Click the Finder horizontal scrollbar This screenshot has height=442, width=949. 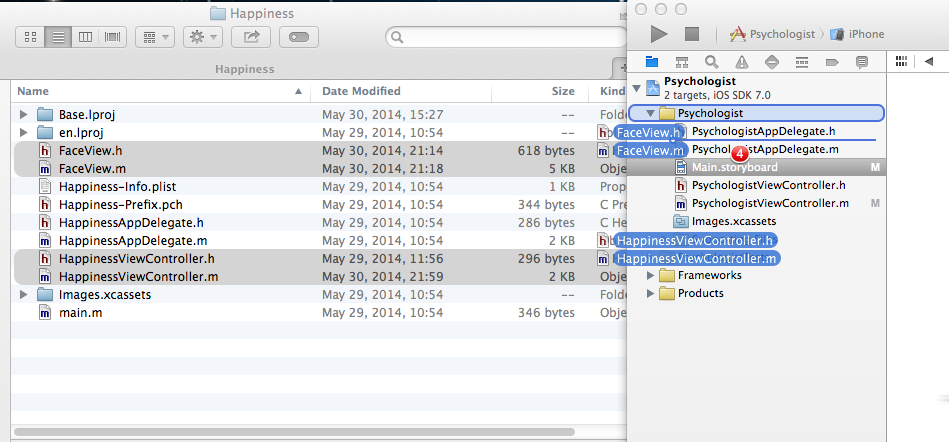click(294, 432)
